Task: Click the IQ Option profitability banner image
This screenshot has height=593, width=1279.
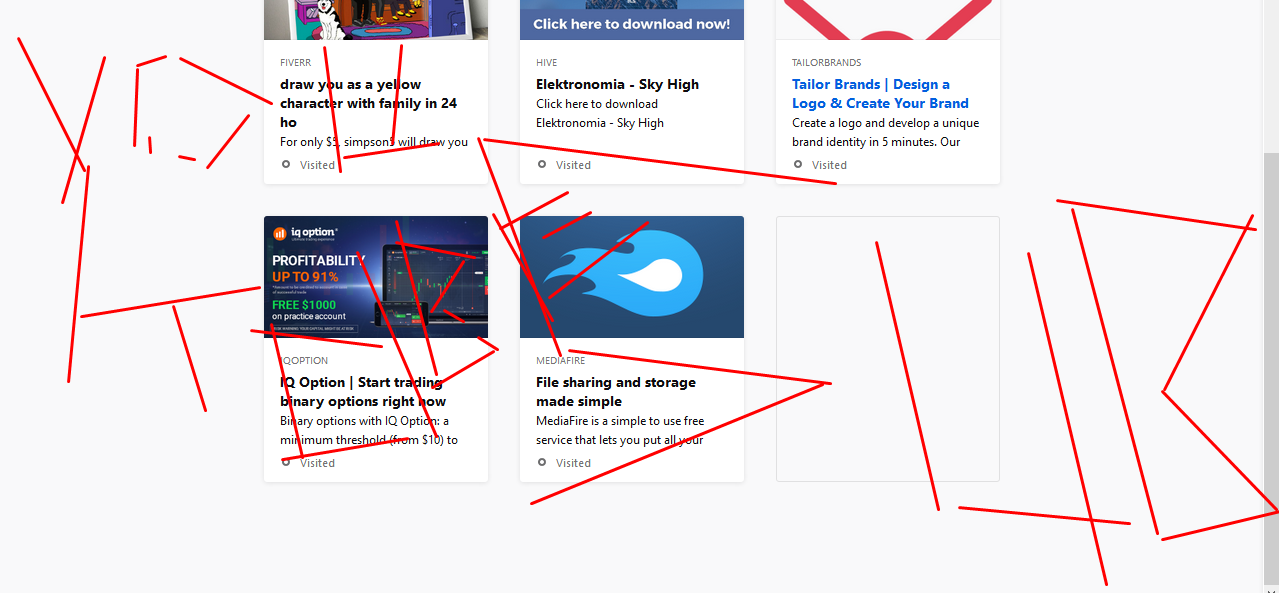Action: (x=376, y=277)
